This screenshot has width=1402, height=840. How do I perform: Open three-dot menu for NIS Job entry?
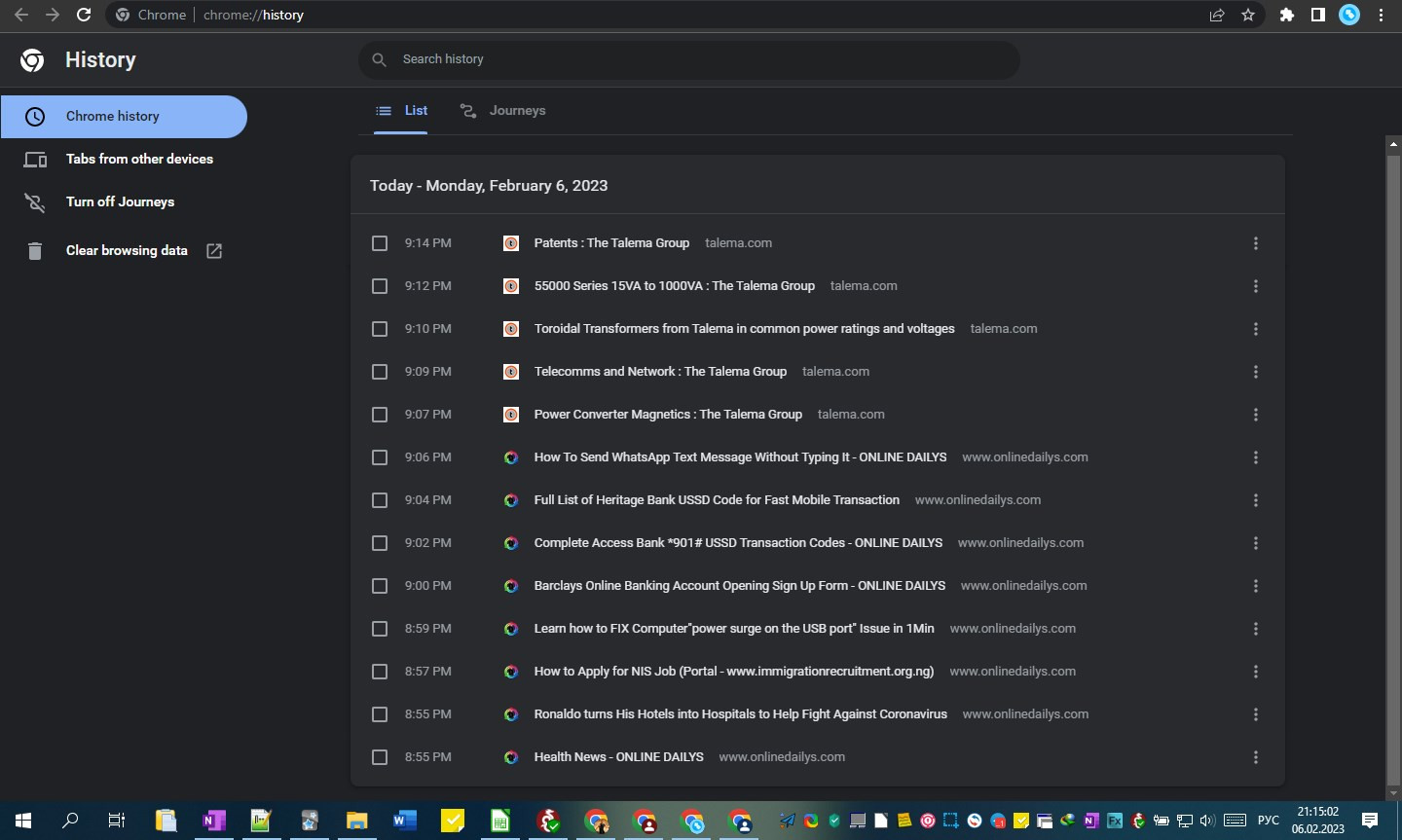tap(1256, 672)
